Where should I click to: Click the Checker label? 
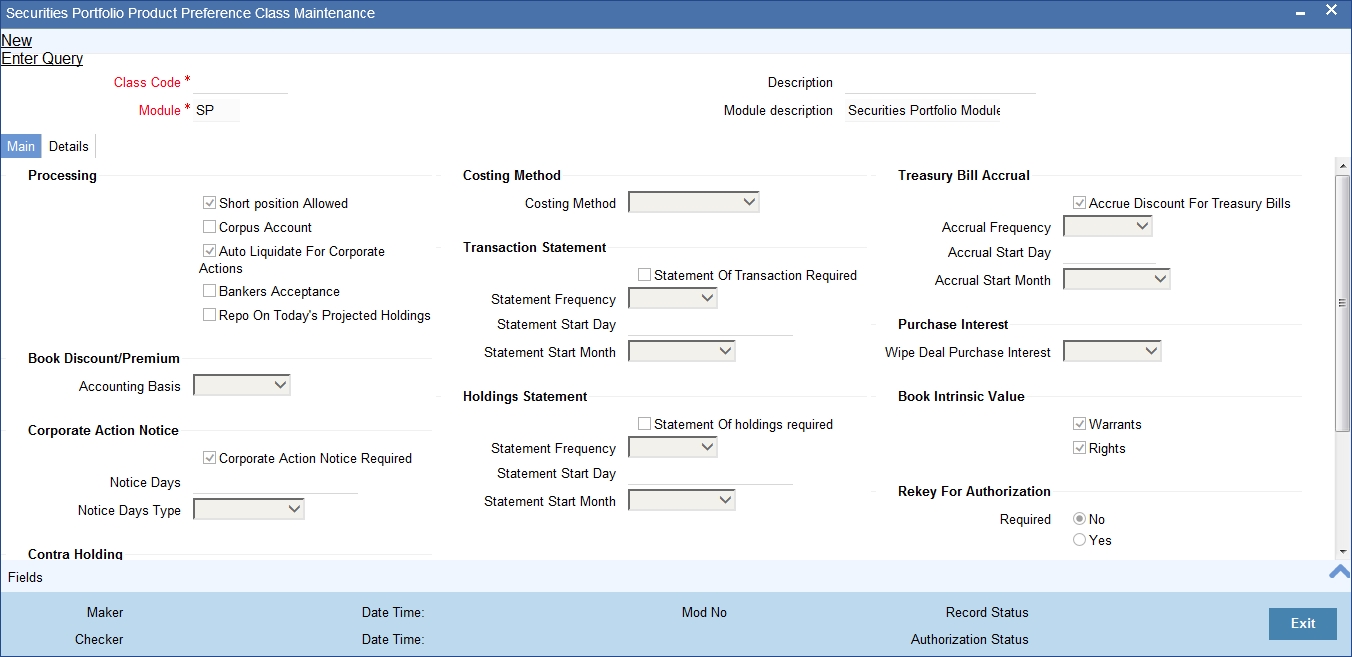coord(99,639)
